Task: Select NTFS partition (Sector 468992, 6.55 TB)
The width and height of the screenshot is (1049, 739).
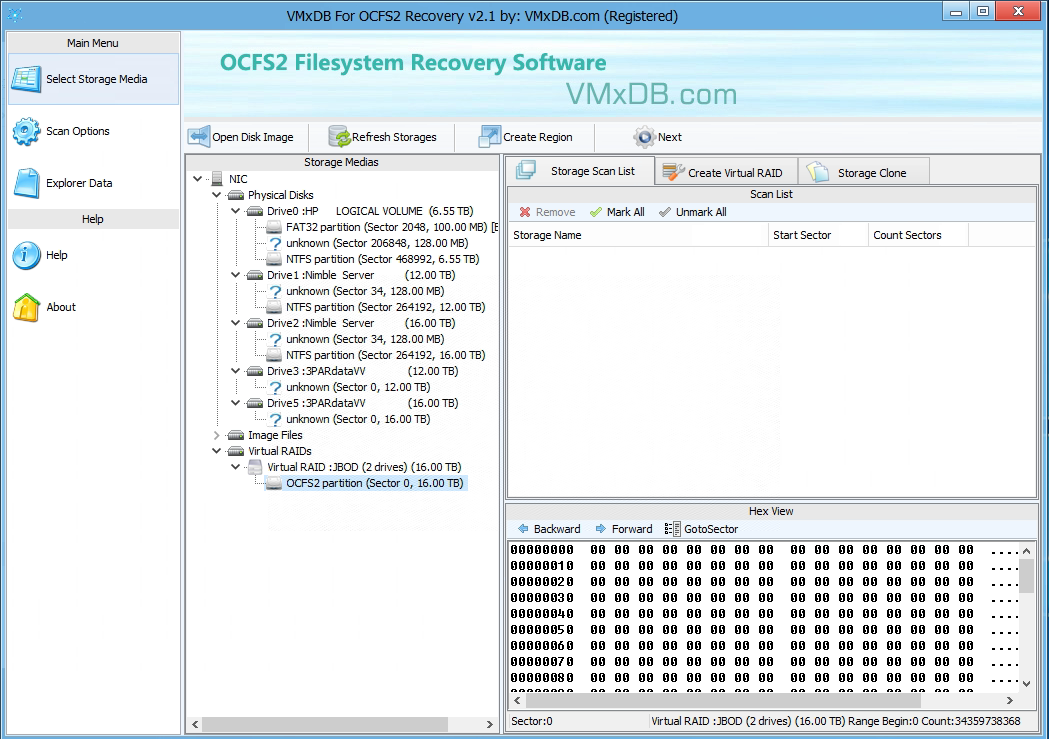Action: pyautogui.click(x=383, y=259)
